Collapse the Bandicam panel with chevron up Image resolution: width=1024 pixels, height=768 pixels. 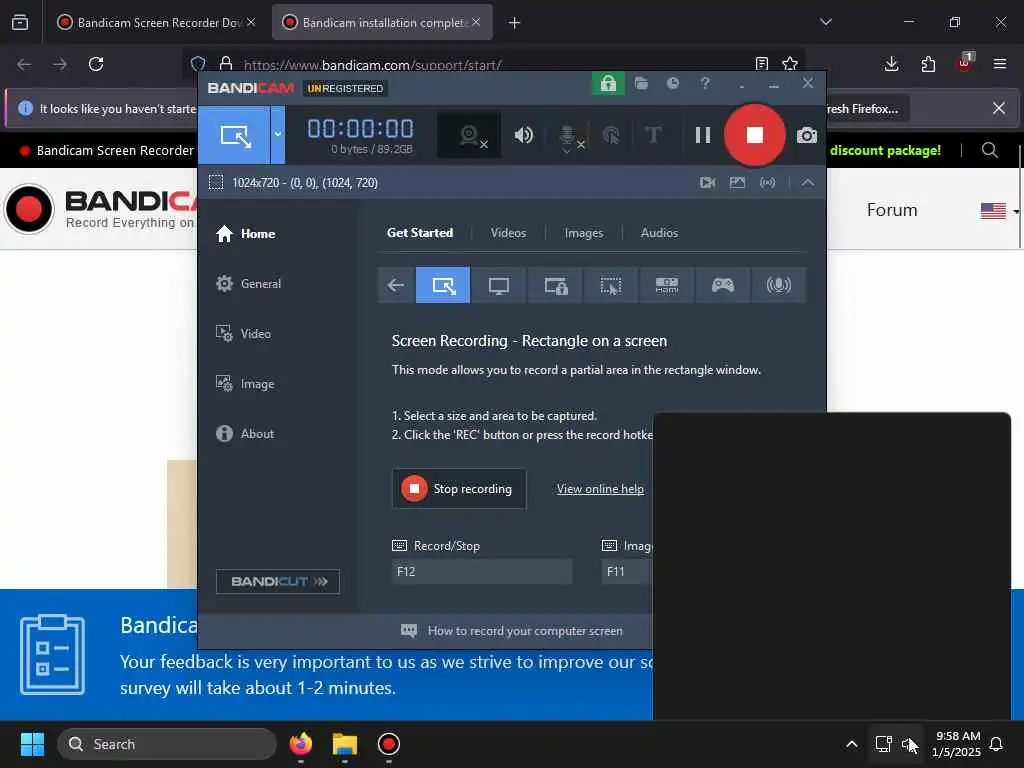808,183
